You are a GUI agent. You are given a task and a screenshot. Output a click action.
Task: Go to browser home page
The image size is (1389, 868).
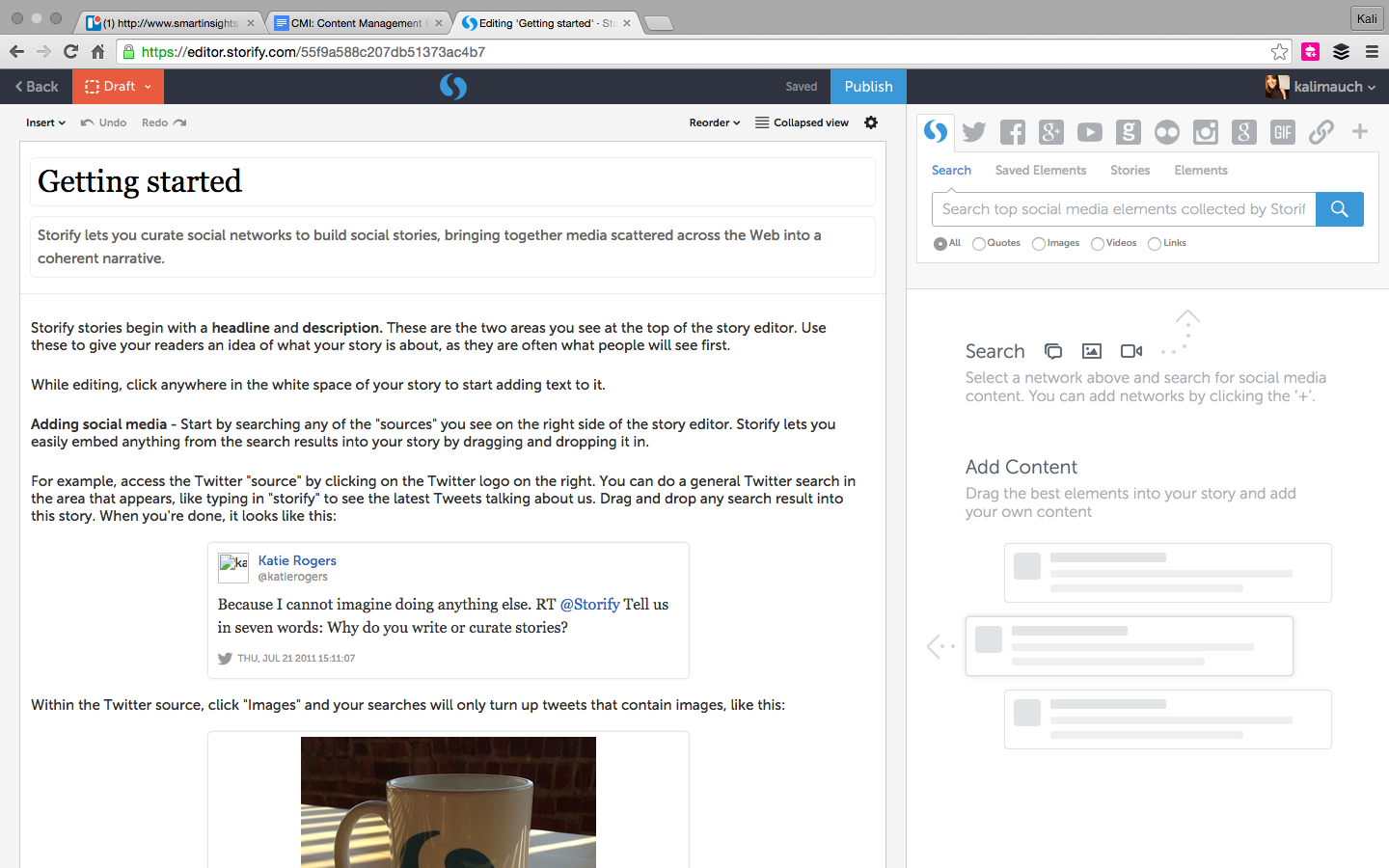pos(97,51)
